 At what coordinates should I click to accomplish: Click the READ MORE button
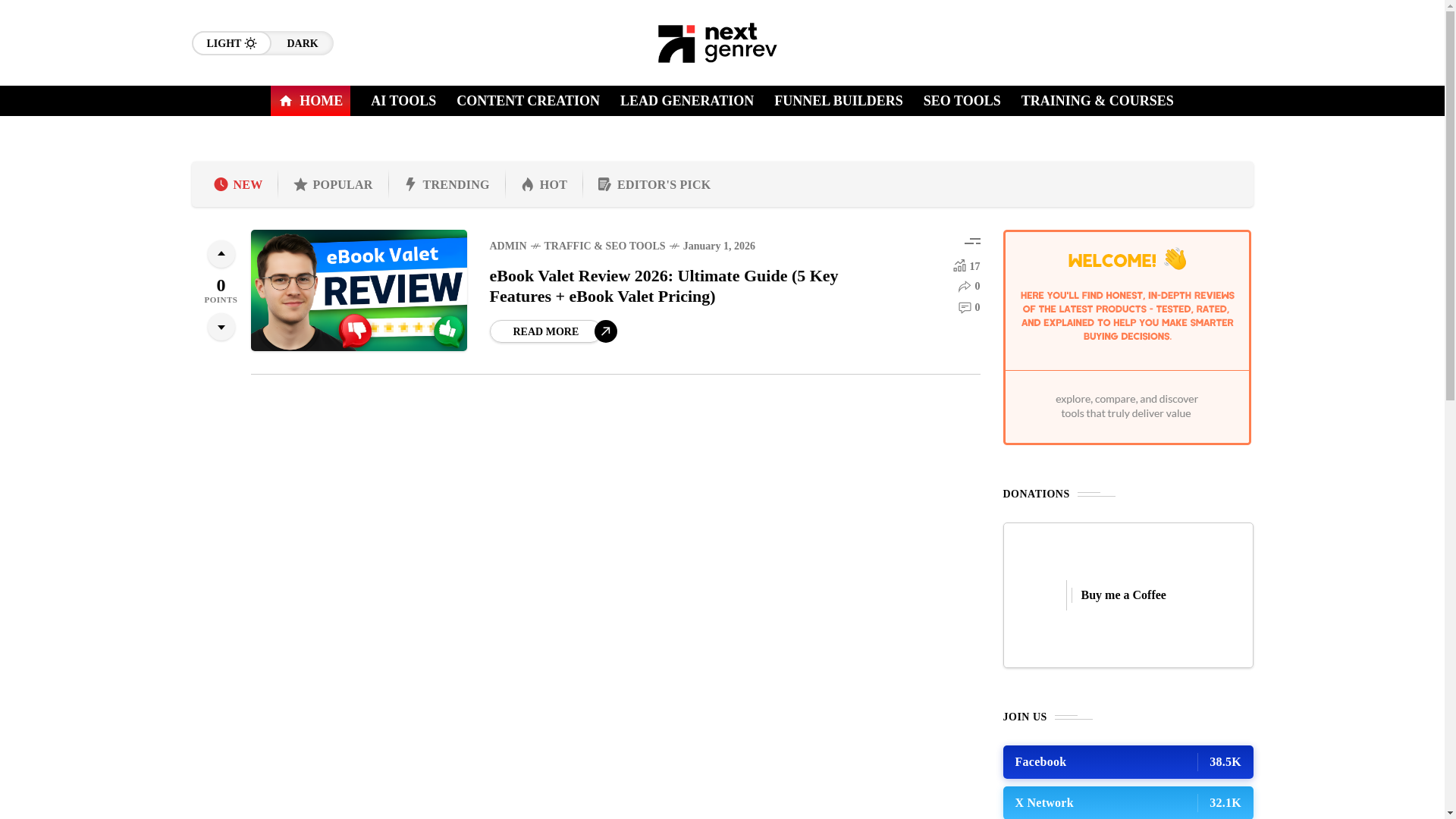(545, 331)
